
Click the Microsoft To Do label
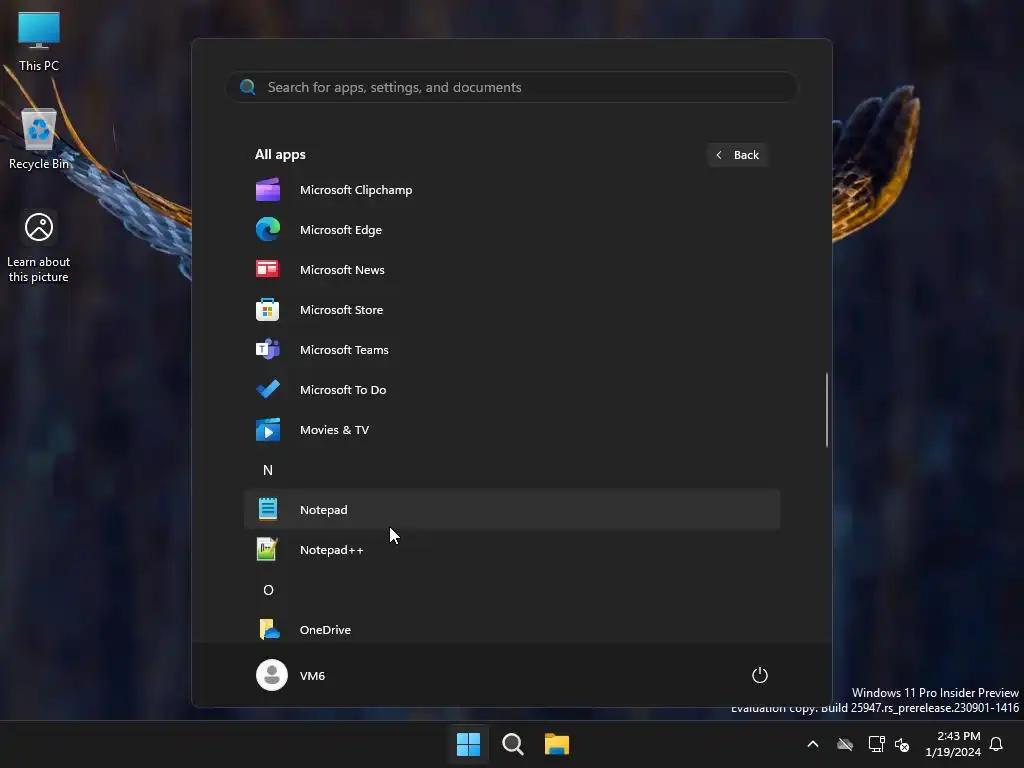343,390
